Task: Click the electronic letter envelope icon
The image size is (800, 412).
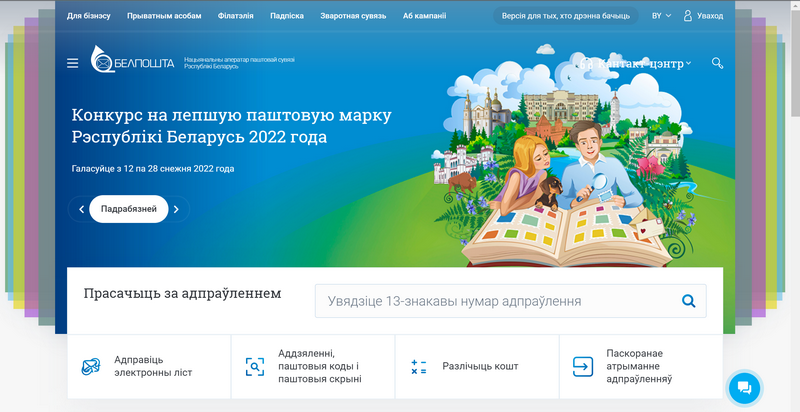Action: [x=91, y=366]
